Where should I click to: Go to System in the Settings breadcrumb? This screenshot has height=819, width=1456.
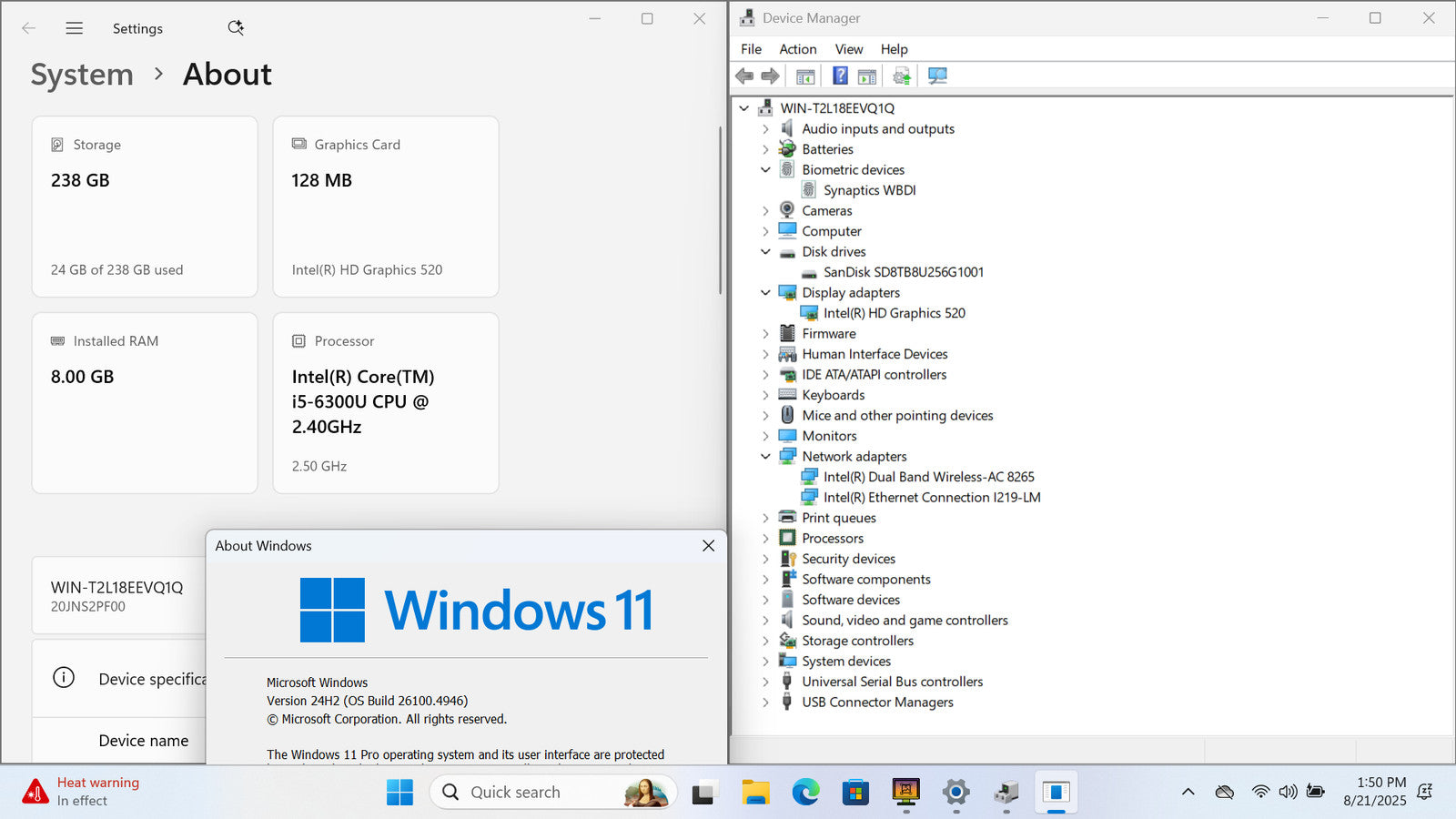82,75
